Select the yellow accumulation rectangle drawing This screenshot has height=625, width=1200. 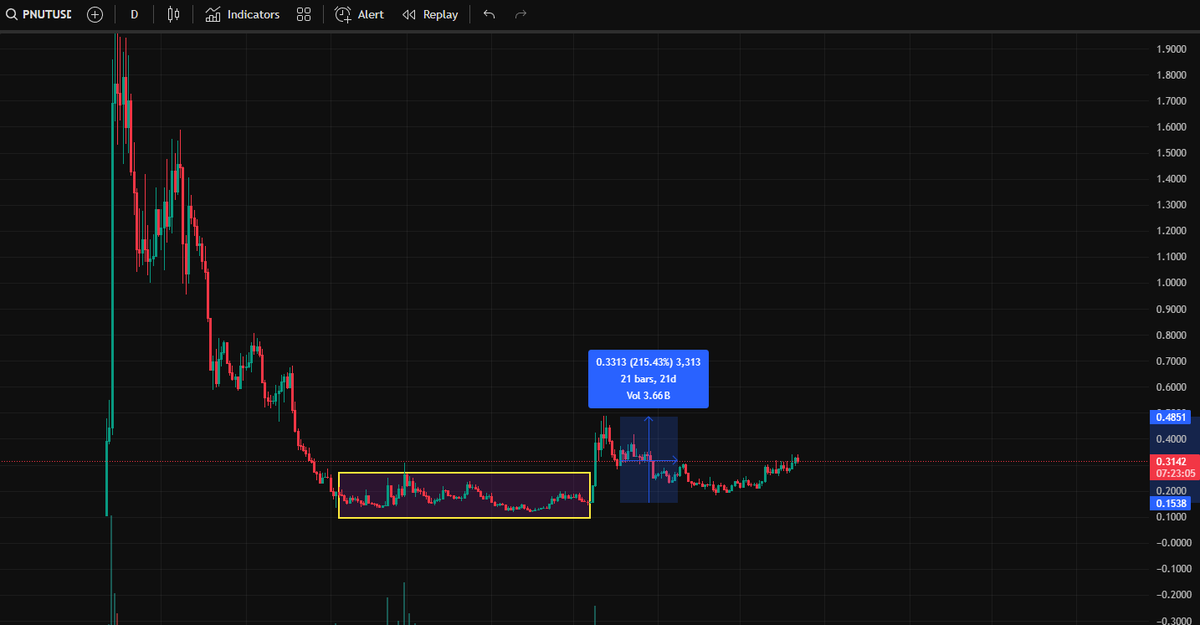(x=465, y=495)
